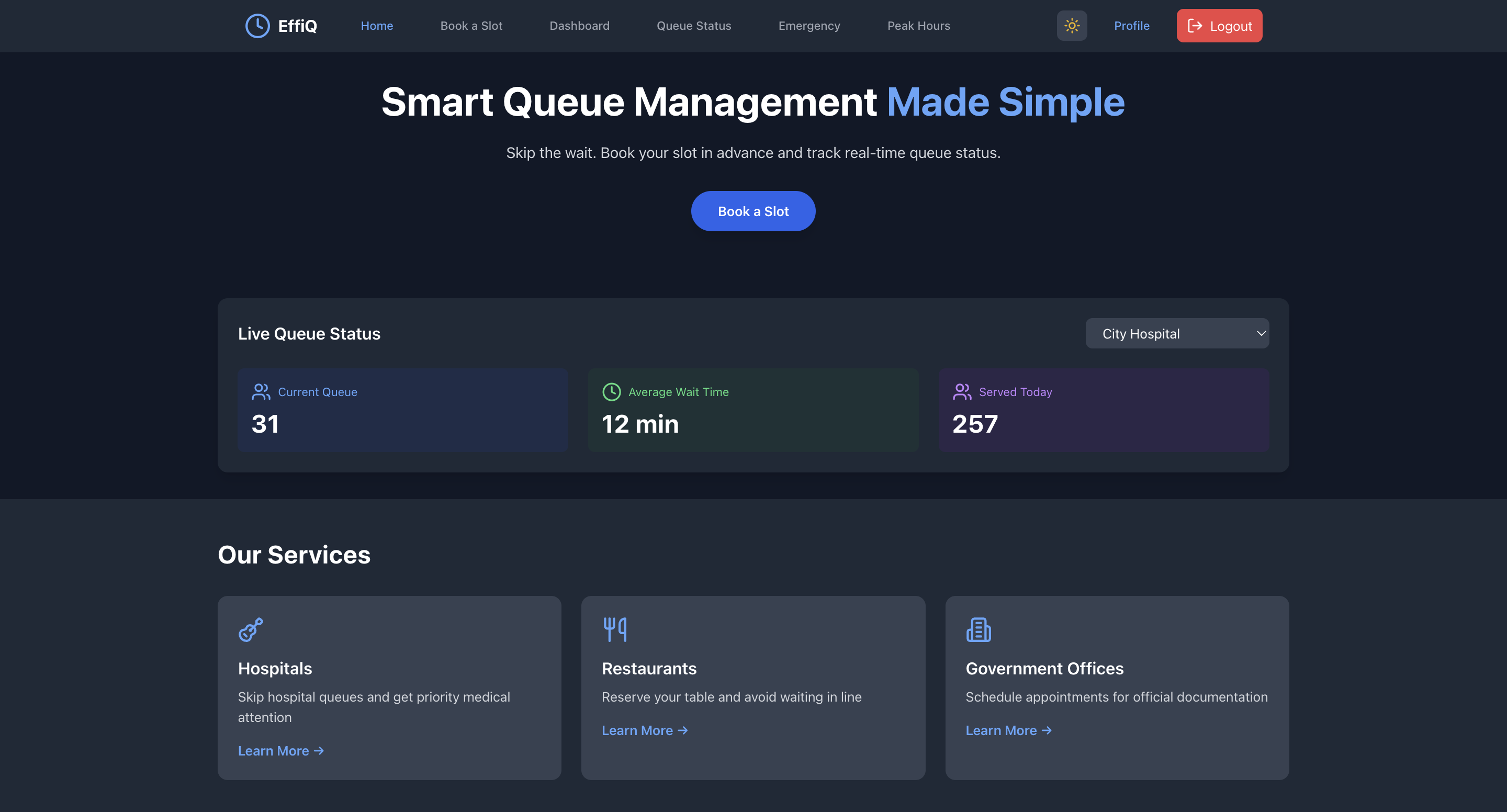Click the EffiQ clock logo icon
Viewport: 1507px width, 812px height.
pyautogui.click(x=257, y=26)
